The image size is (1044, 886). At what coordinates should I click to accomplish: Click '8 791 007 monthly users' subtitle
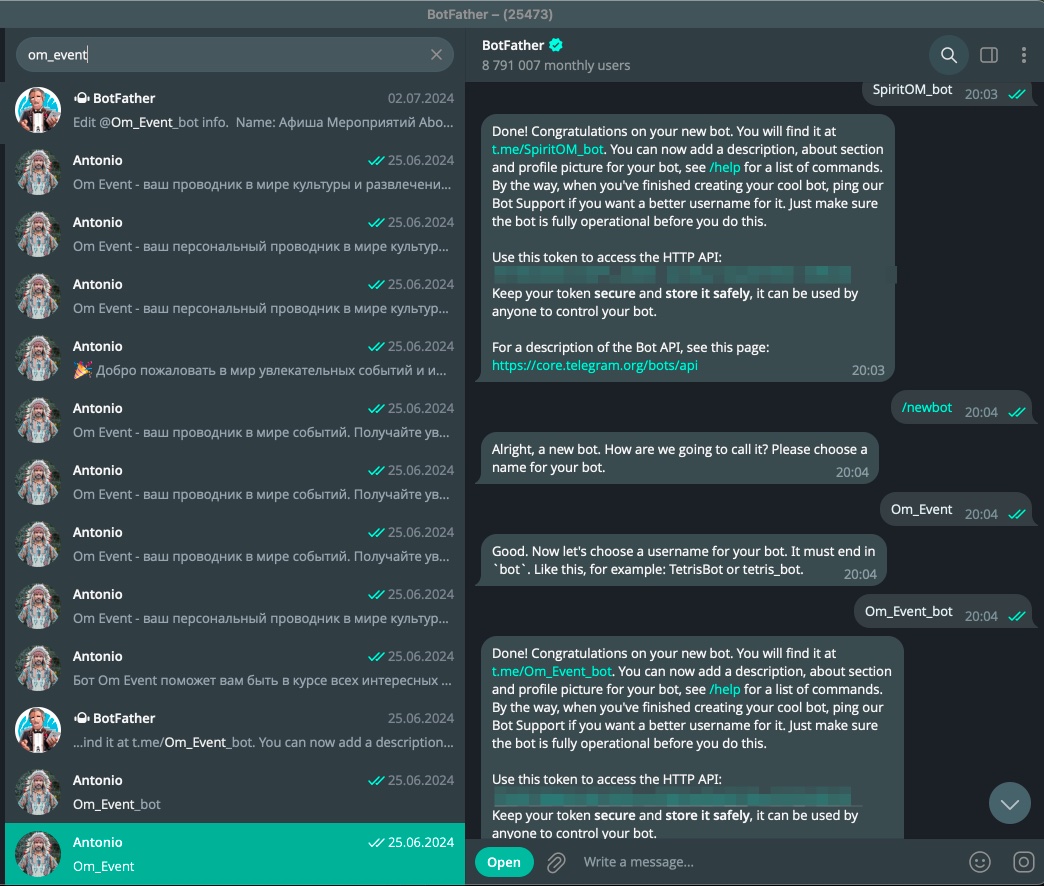tap(556, 65)
